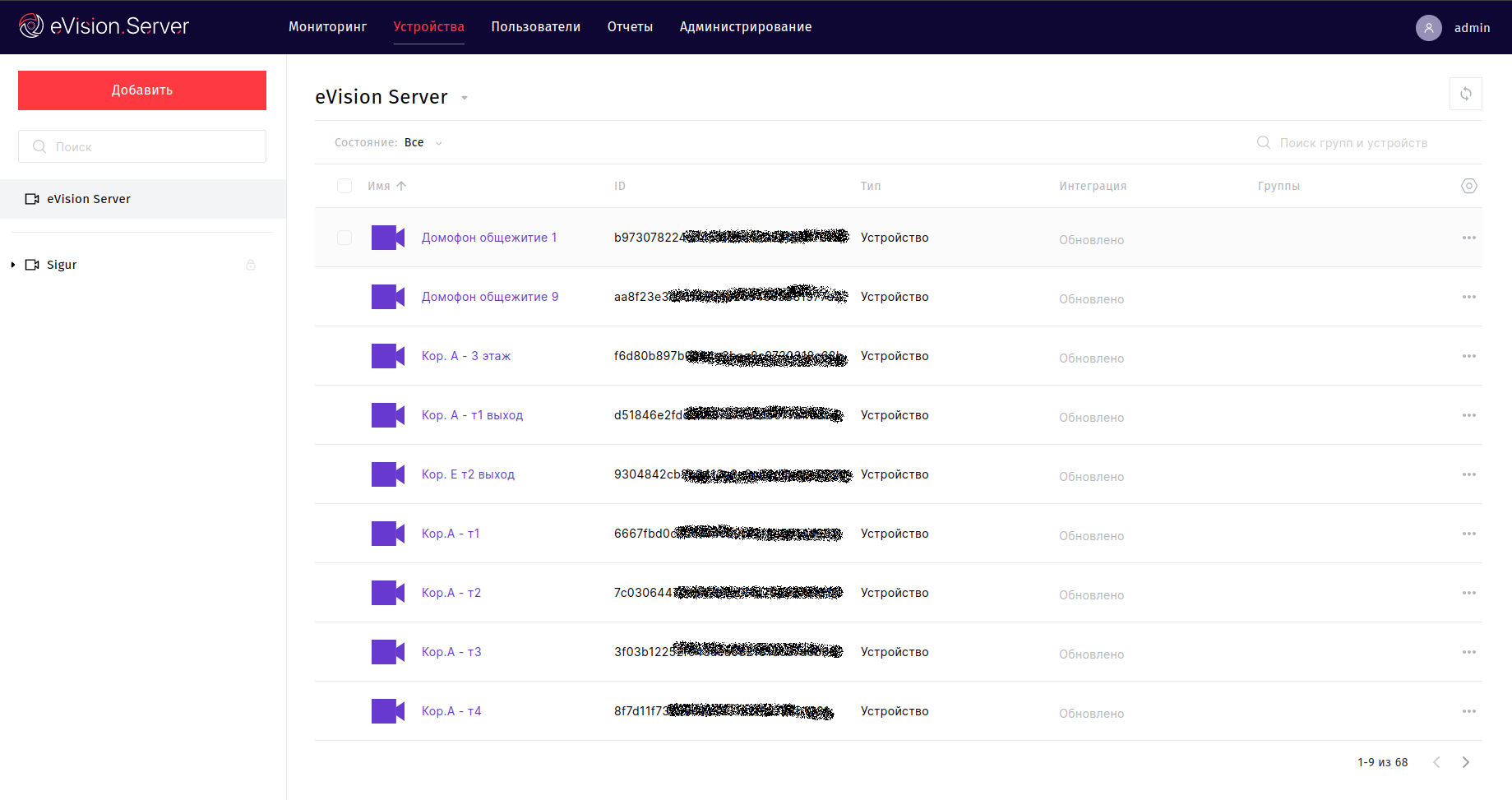Go to next page of devices
Screen dimensions: 1512x800
pyautogui.click(x=1465, y=762)
